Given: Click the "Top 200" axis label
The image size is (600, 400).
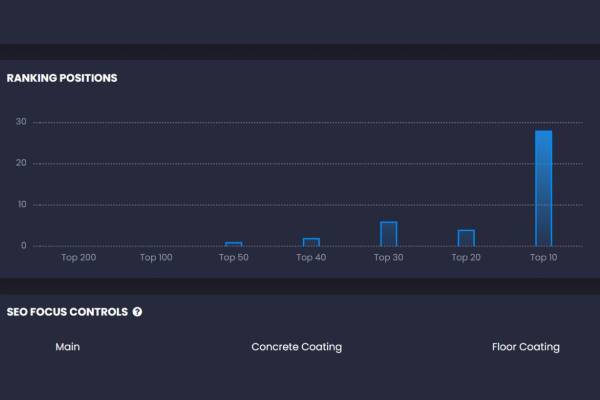Looking at the screenshot, I should (78, 258).
